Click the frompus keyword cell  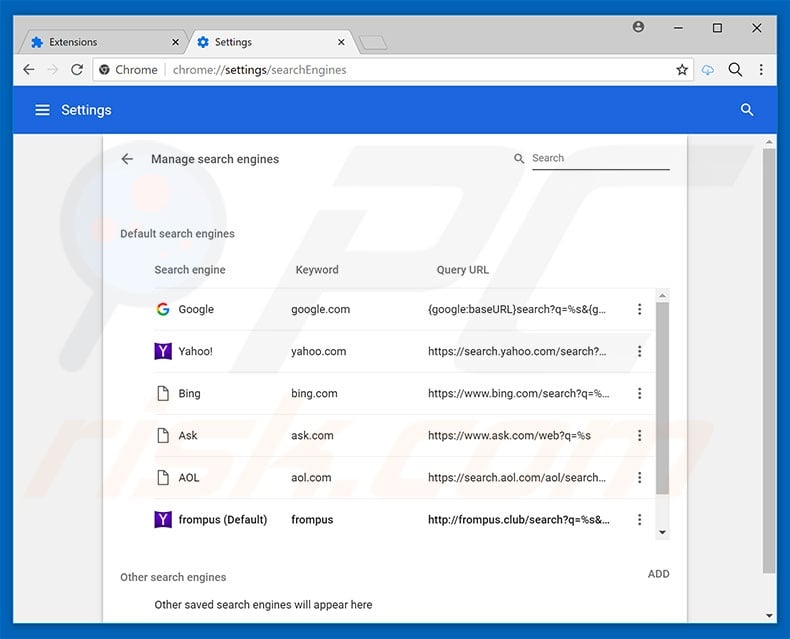tap(312, 520)
